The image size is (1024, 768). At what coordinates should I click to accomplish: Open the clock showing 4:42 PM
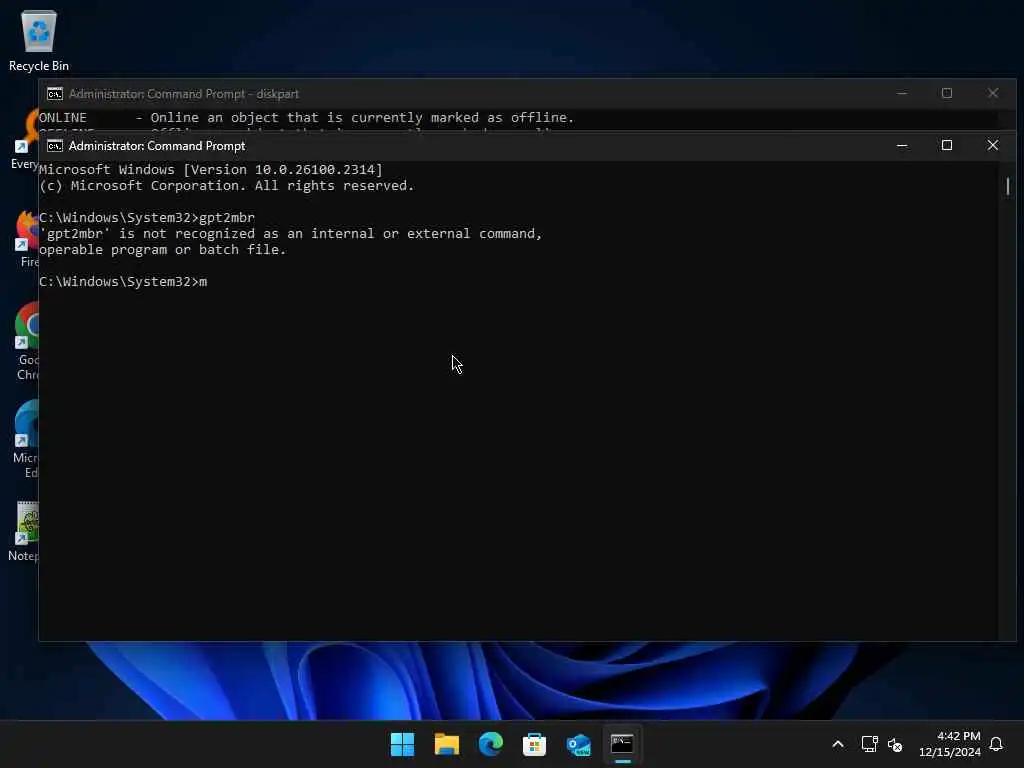[950, 744]
